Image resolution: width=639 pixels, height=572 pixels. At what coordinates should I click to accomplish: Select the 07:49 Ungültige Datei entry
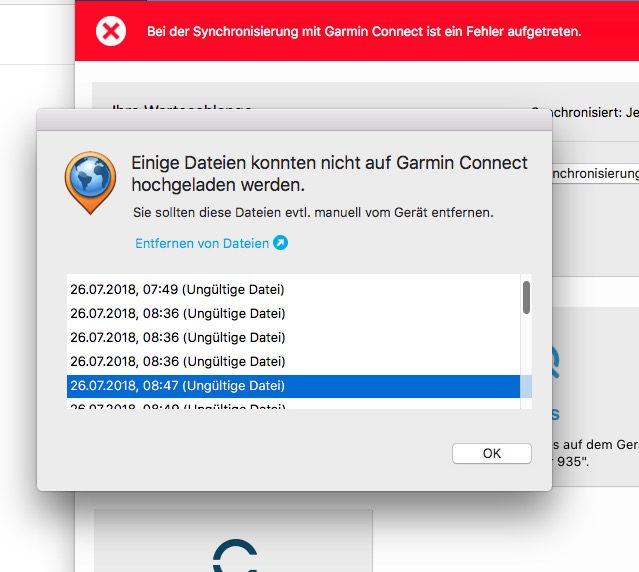(x=293, y=289)
